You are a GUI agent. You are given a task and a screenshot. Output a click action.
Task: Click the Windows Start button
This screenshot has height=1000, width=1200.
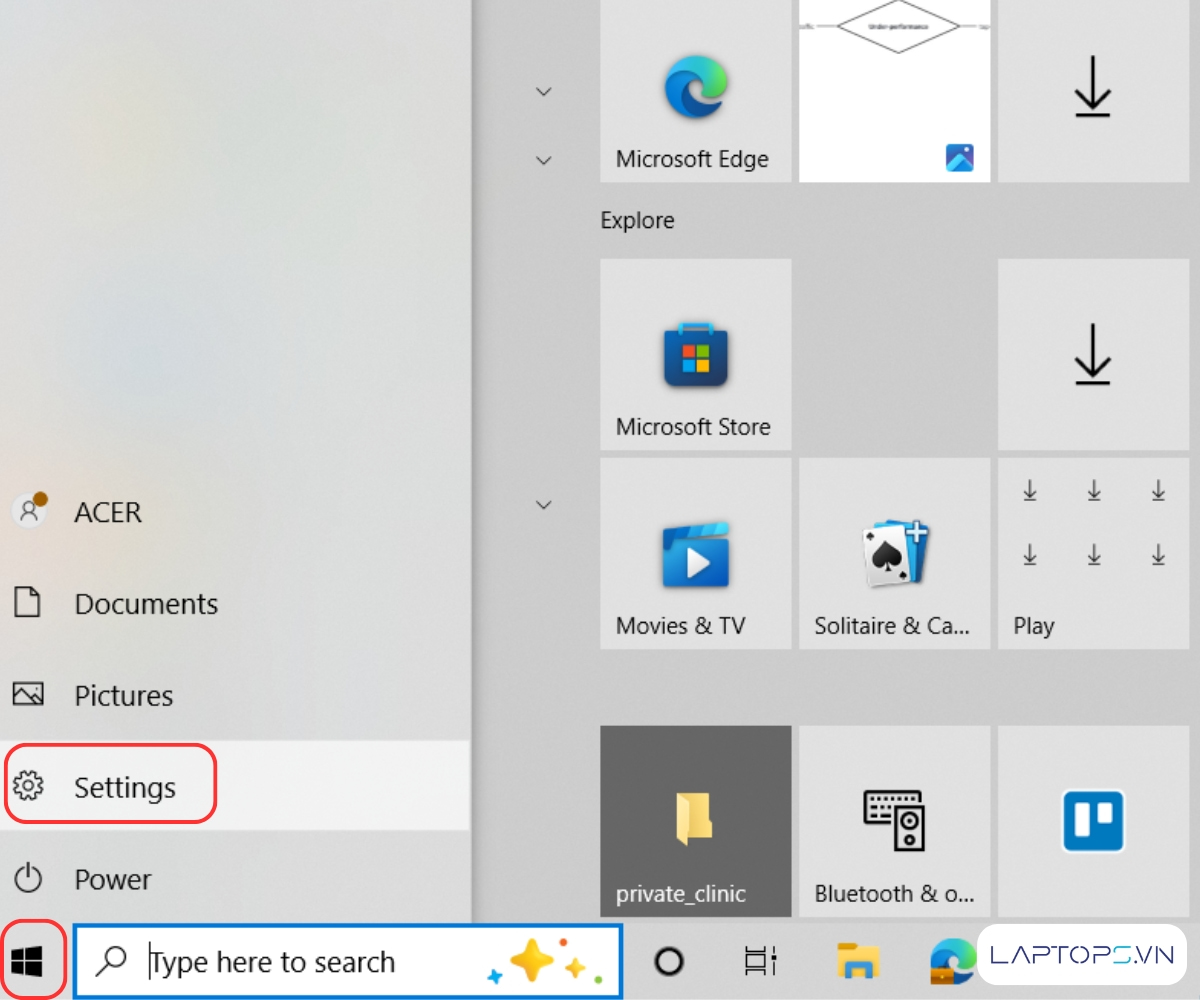click(x=27, y=962)
